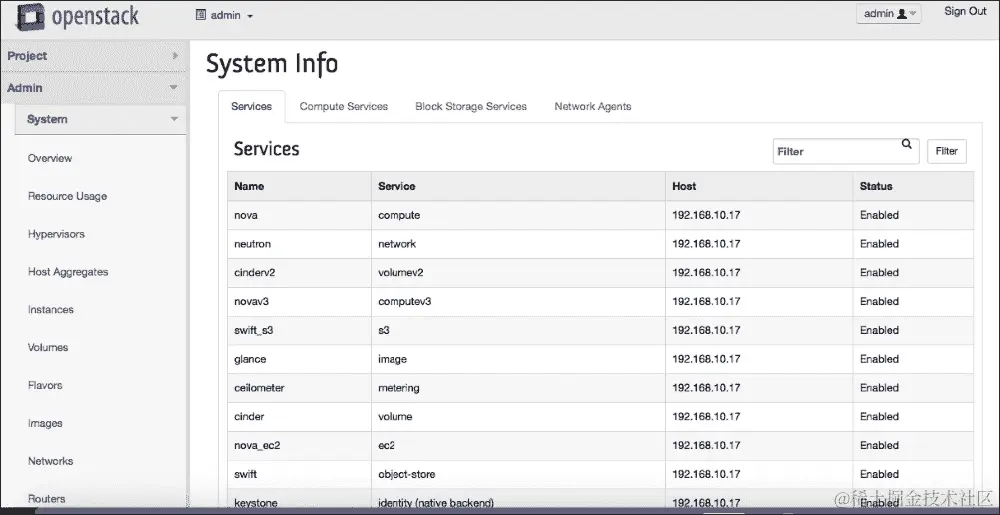1000x515 pixels.
Task: Select the novav3 name cell
Action: click(x=299, y=301)
